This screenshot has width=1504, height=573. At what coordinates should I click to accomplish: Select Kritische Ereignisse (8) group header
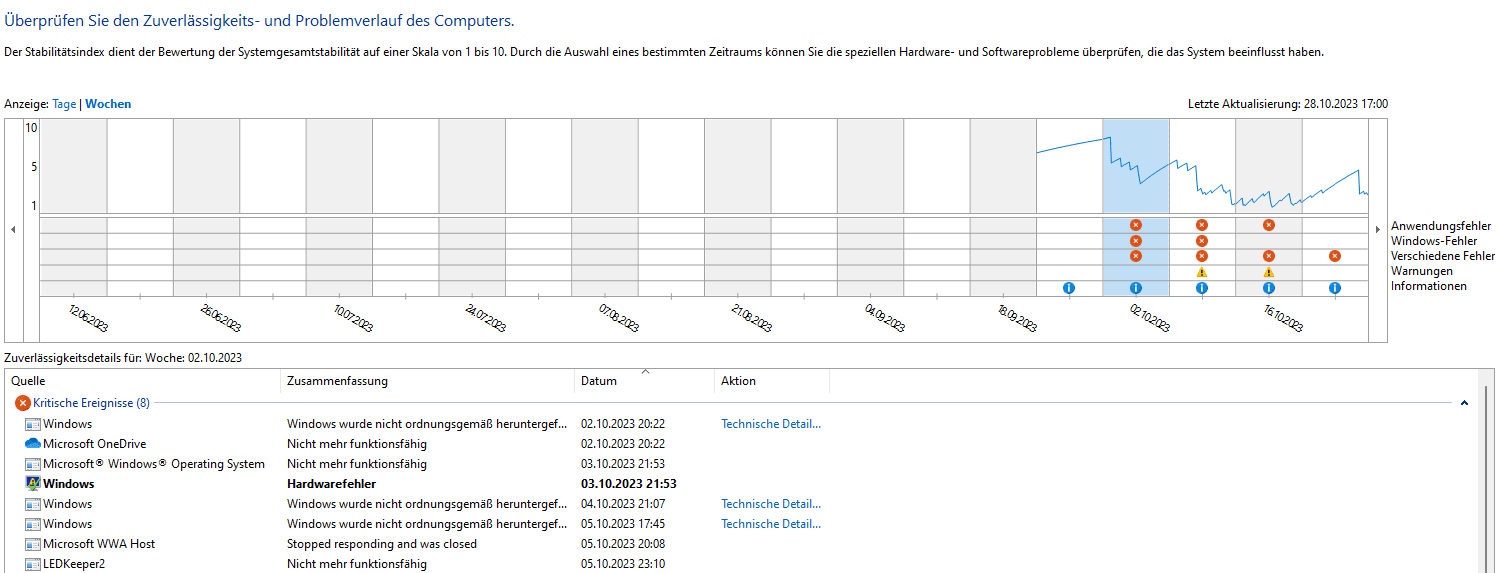click(x=91, y=403)
